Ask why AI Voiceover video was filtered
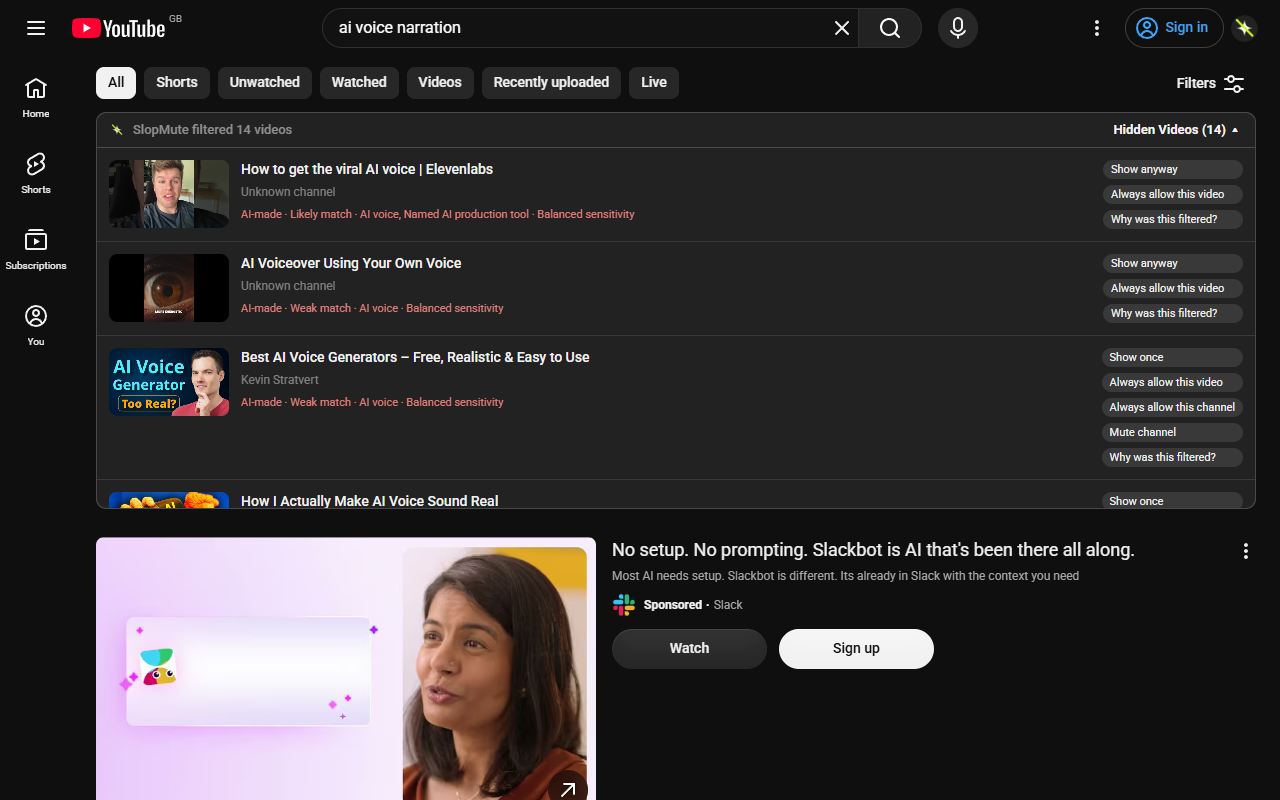This screenshot has width=1280, height=800. pyautogui.click(x=1173, y=313)
